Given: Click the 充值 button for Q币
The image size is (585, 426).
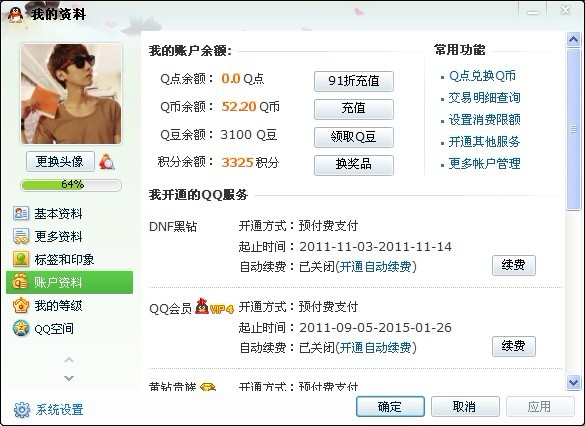Looking at the screenshot, I should tap(354, 109).
